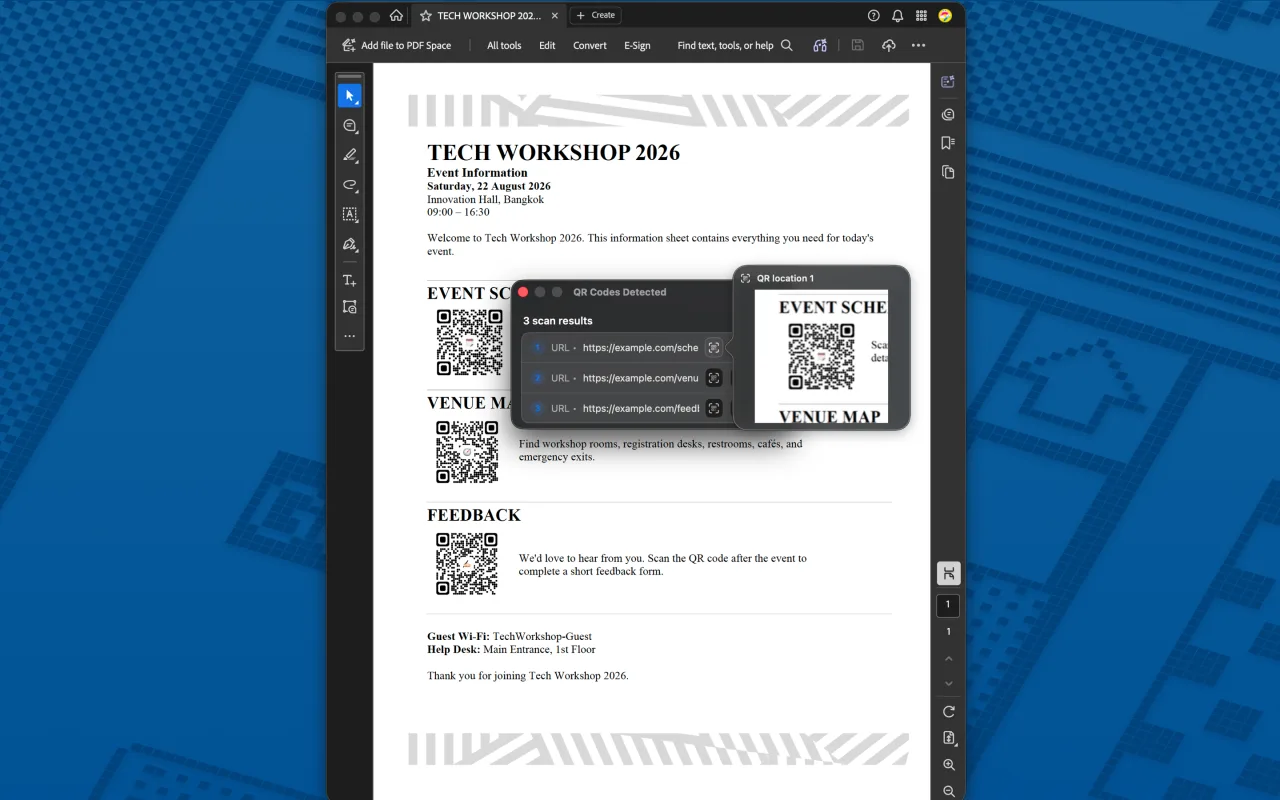Click the Venue Map QR code in document
Image resolution: width=1280 pixels, height=800 pixels.
467,452
